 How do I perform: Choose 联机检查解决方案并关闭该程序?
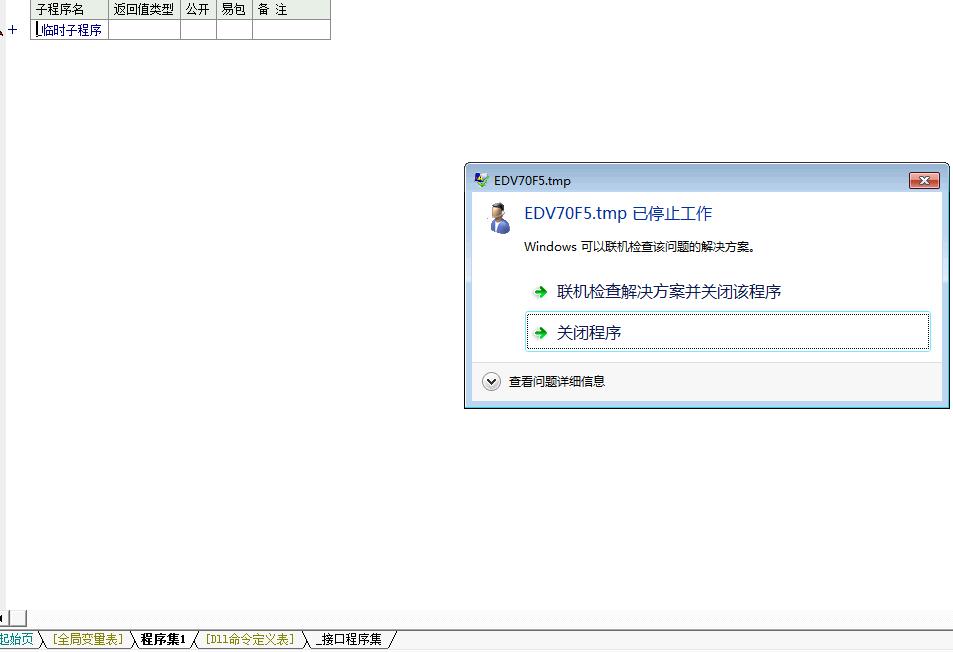click(669, 292)
